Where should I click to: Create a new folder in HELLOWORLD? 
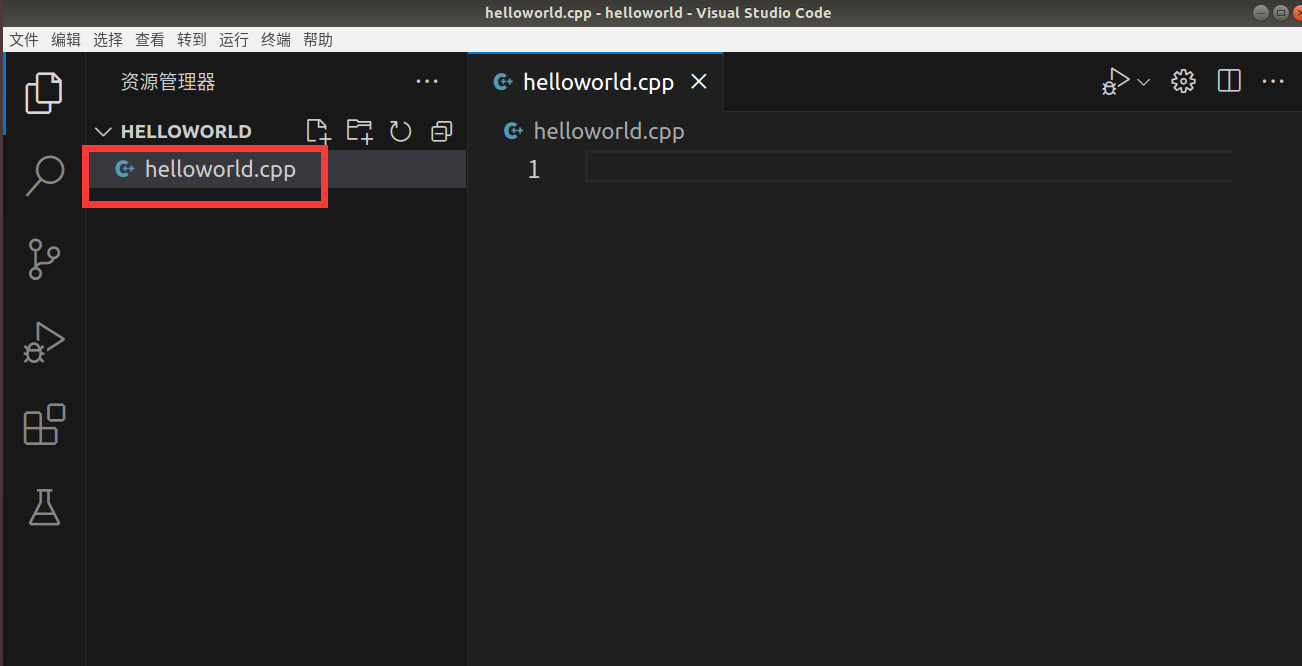point(359,131)
